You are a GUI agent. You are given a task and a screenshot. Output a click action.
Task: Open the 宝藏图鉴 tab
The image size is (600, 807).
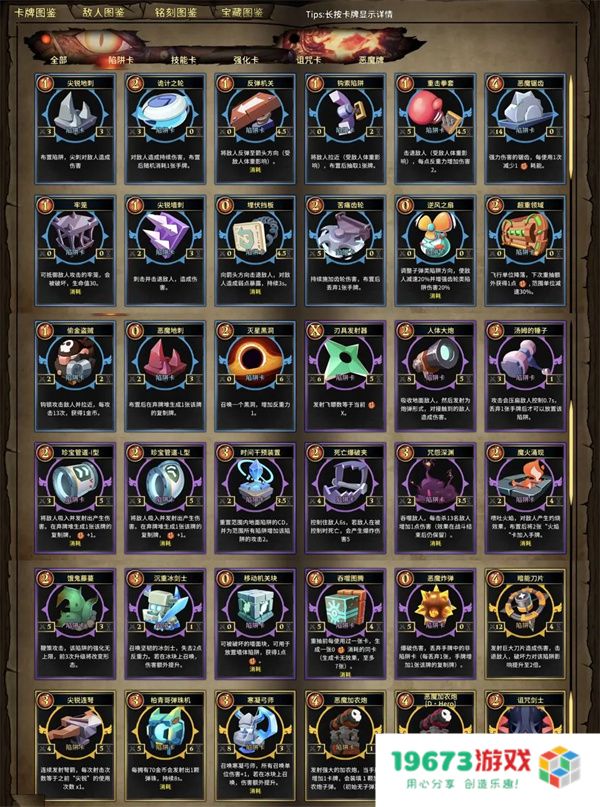(x=242, y=12)
